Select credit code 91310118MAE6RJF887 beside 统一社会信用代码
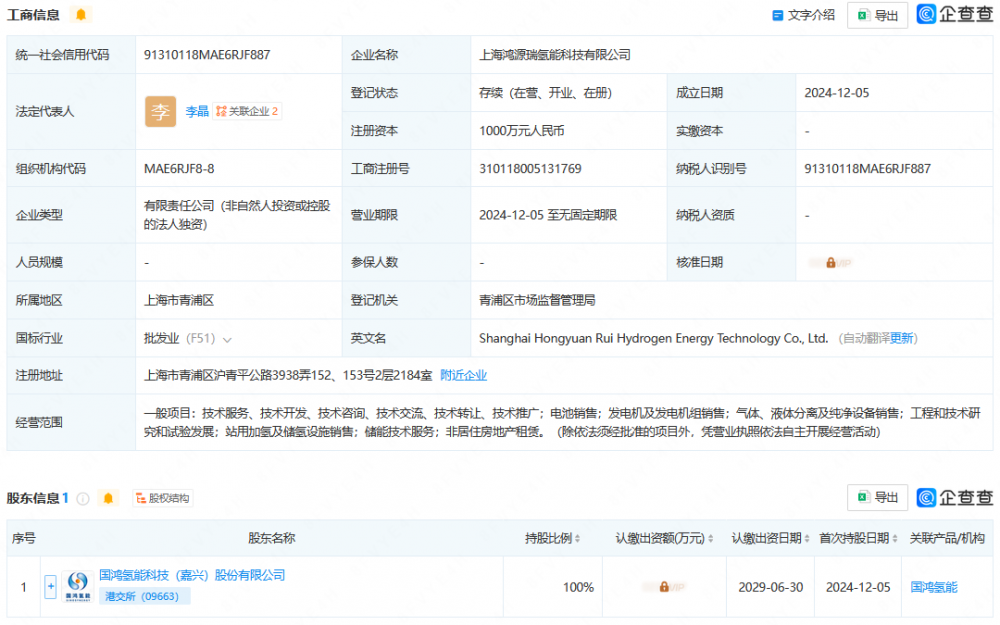Image resolution: width=1000 pixels, height=625 pixels. (207, 55)
